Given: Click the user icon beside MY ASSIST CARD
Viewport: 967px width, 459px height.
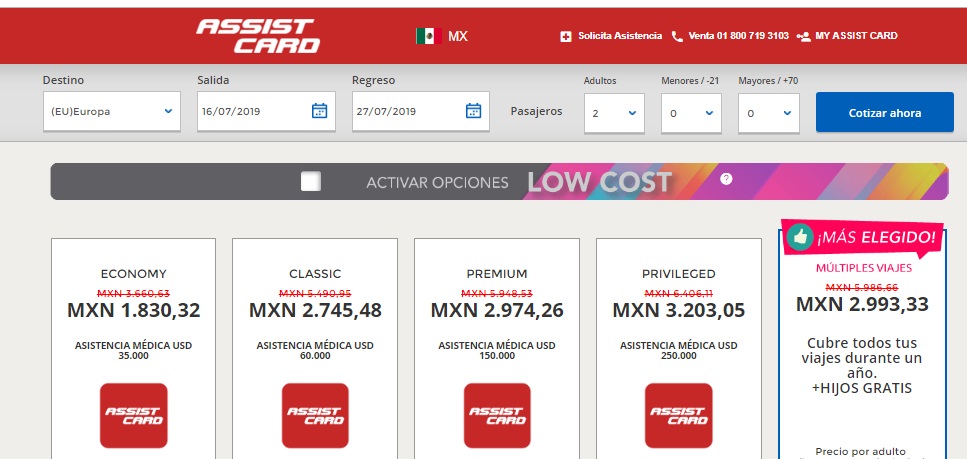Looking at the screenshot, I should pos(803,36).
